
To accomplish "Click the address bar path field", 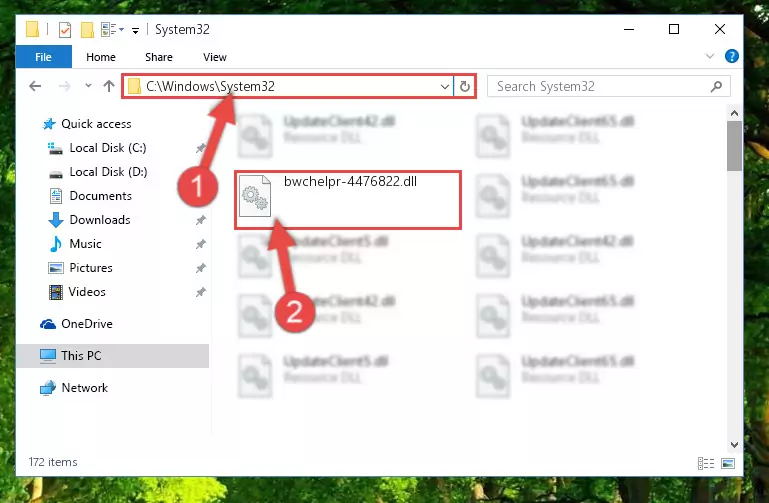I will click(x=287, y=86).
